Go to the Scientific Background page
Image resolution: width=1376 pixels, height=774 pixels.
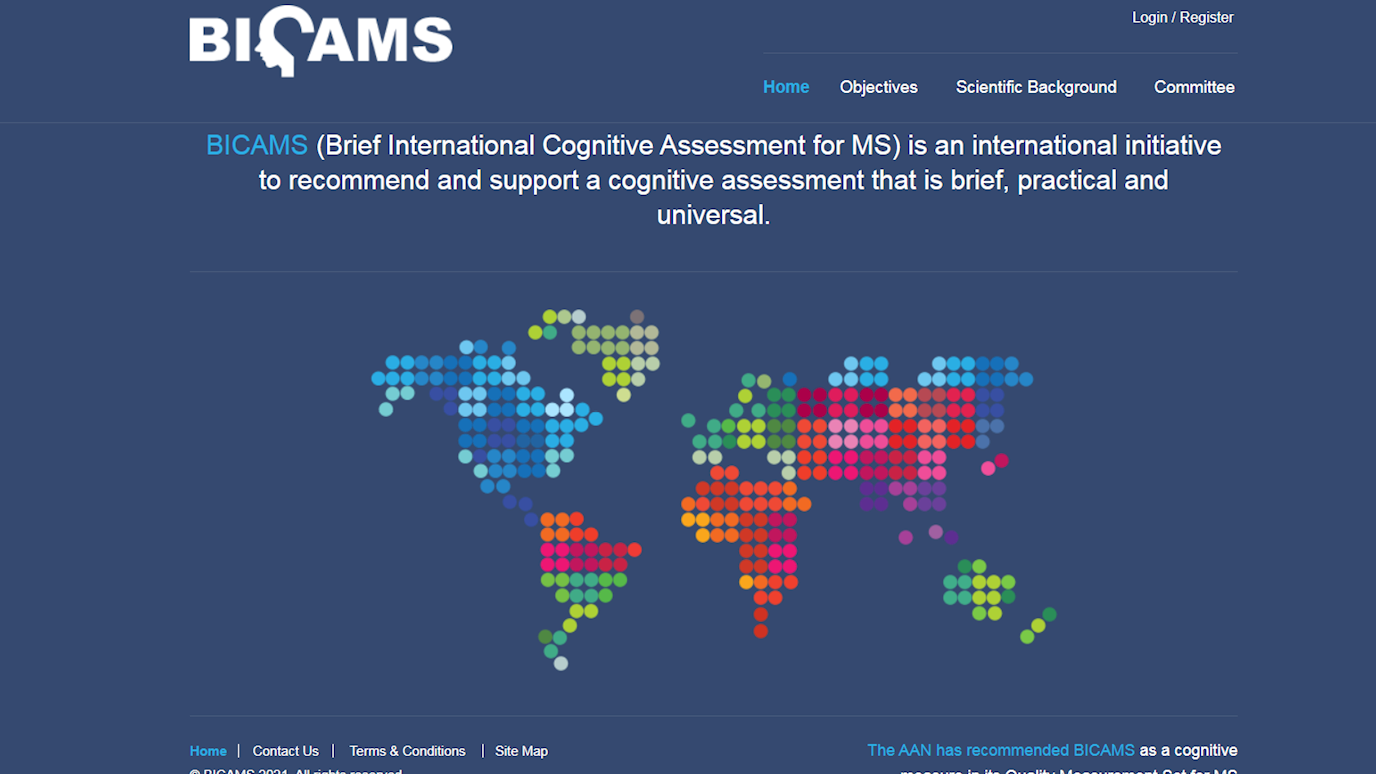pyautogui.click(x=1035, y=87)
